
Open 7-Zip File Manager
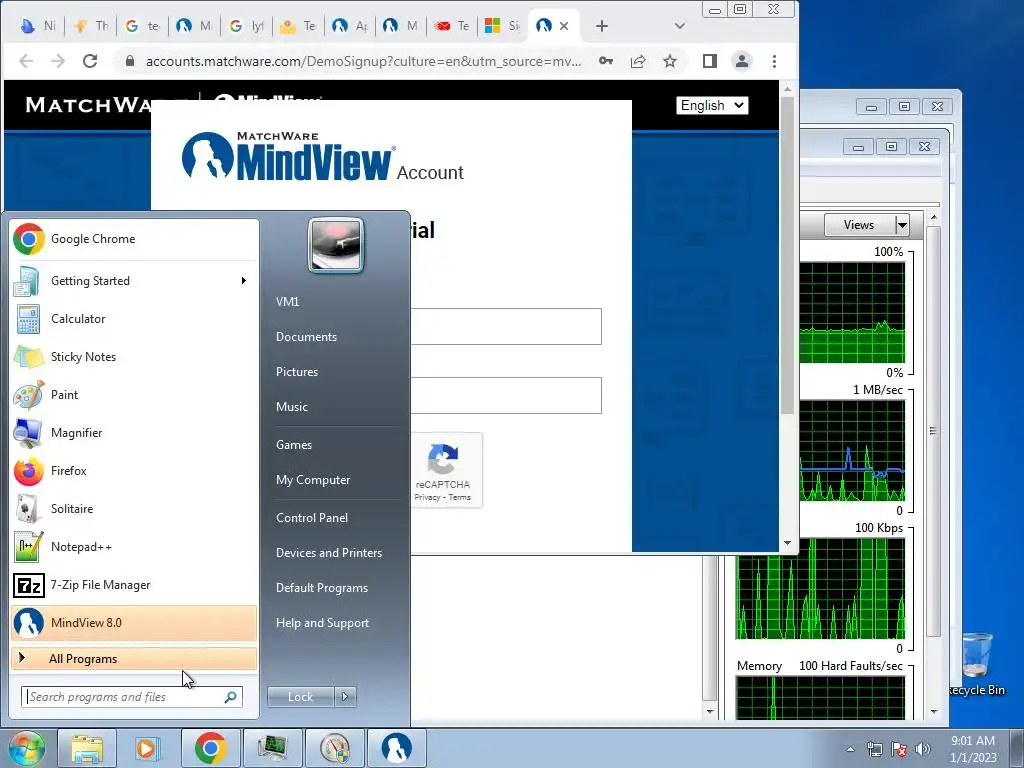tap(134, 584)
